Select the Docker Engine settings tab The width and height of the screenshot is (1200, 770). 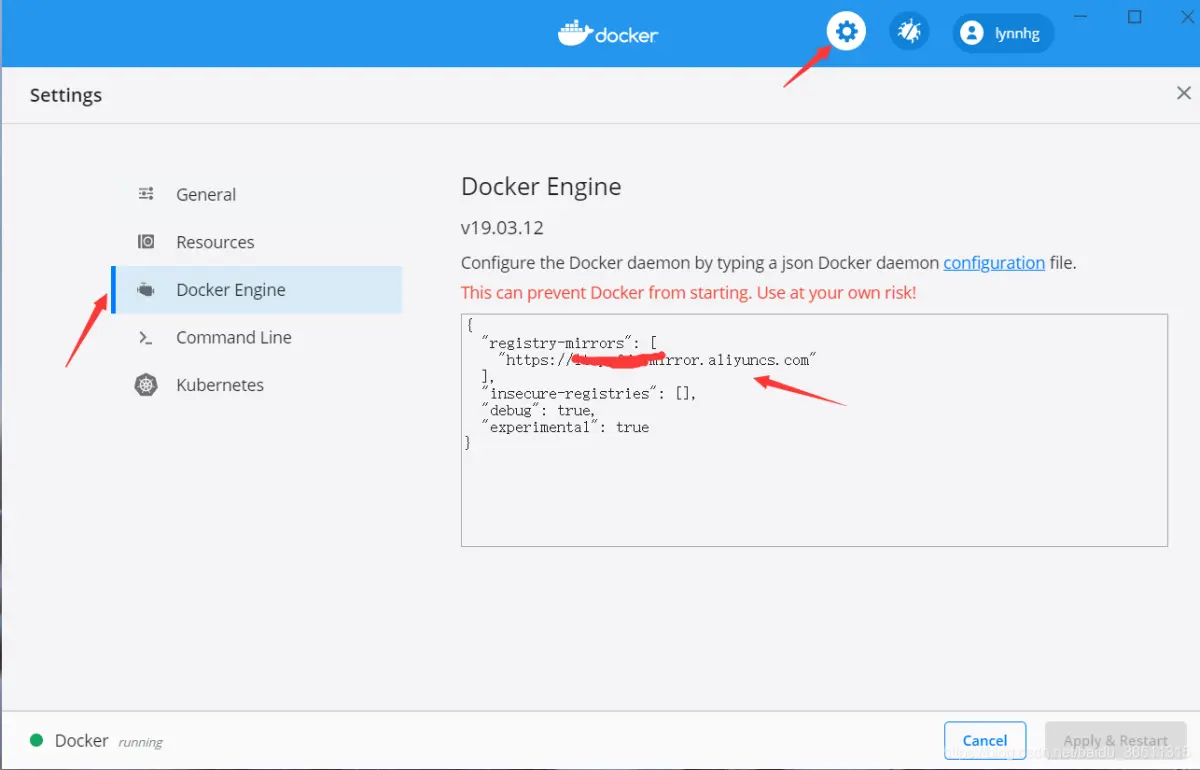257,290
